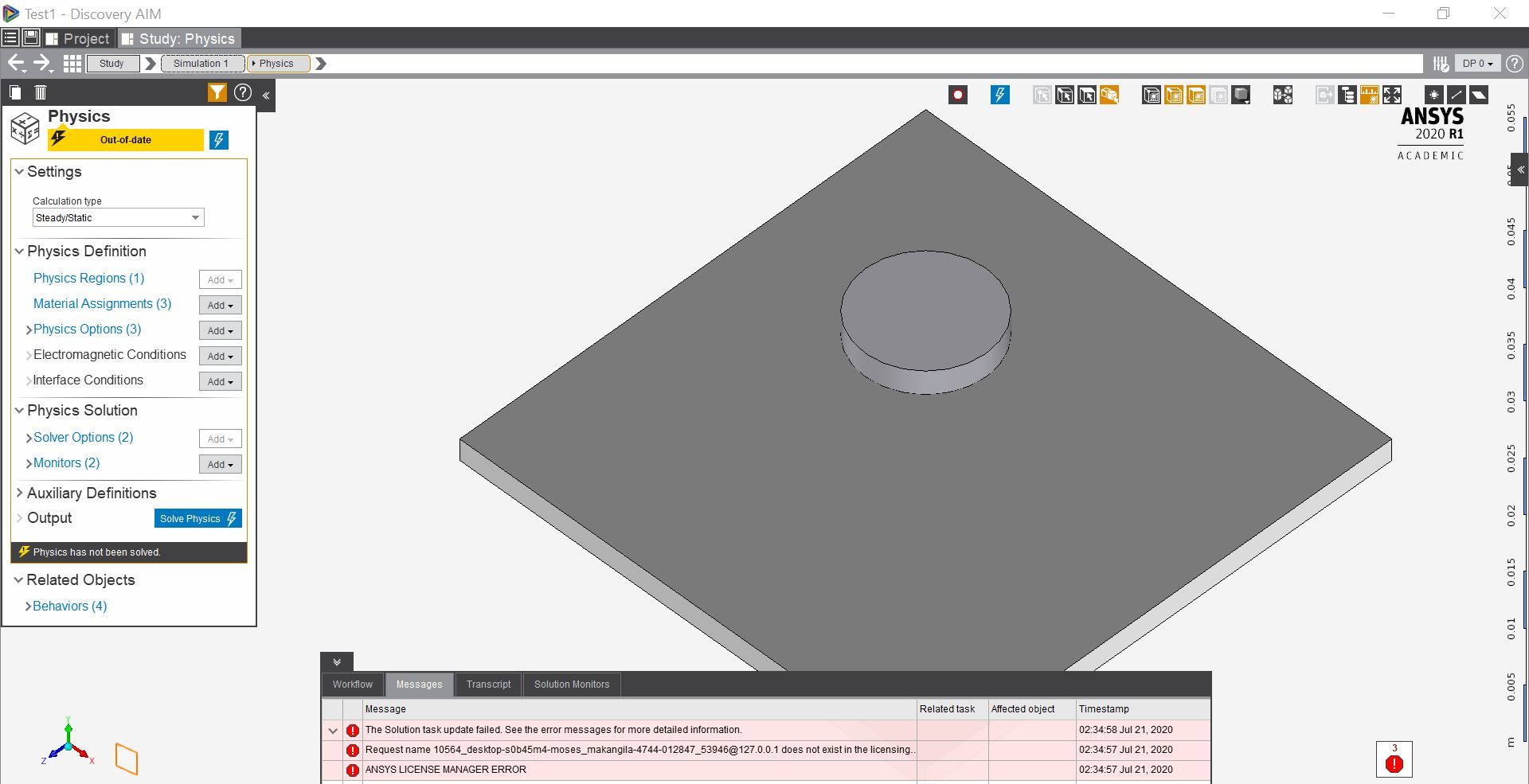The height and width of the screenshot is (784, 1529).
Task: Click the save project floppy icon
Action: coord(31,38)
